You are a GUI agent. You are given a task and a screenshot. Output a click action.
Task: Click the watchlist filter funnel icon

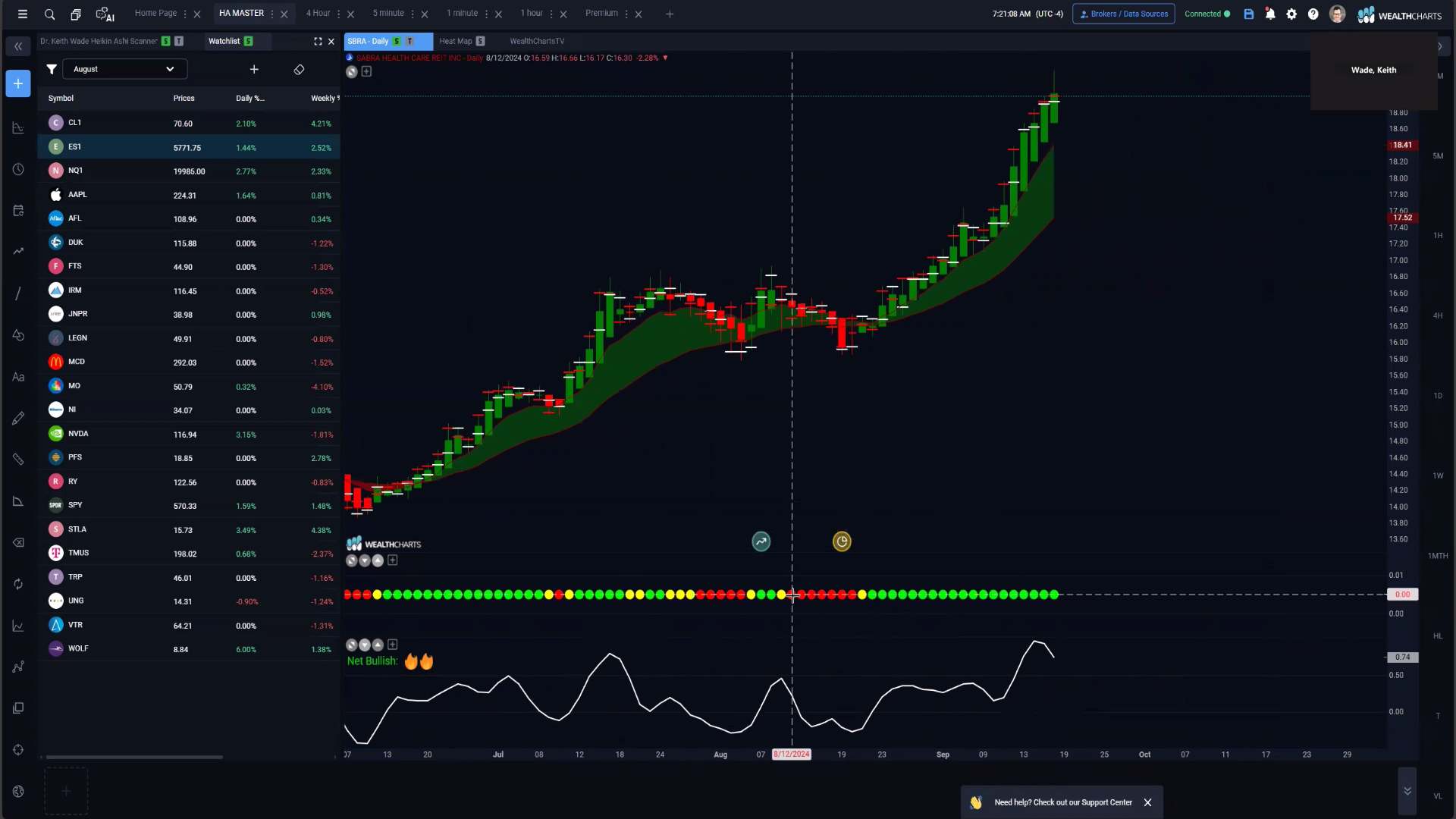[52, 69]
